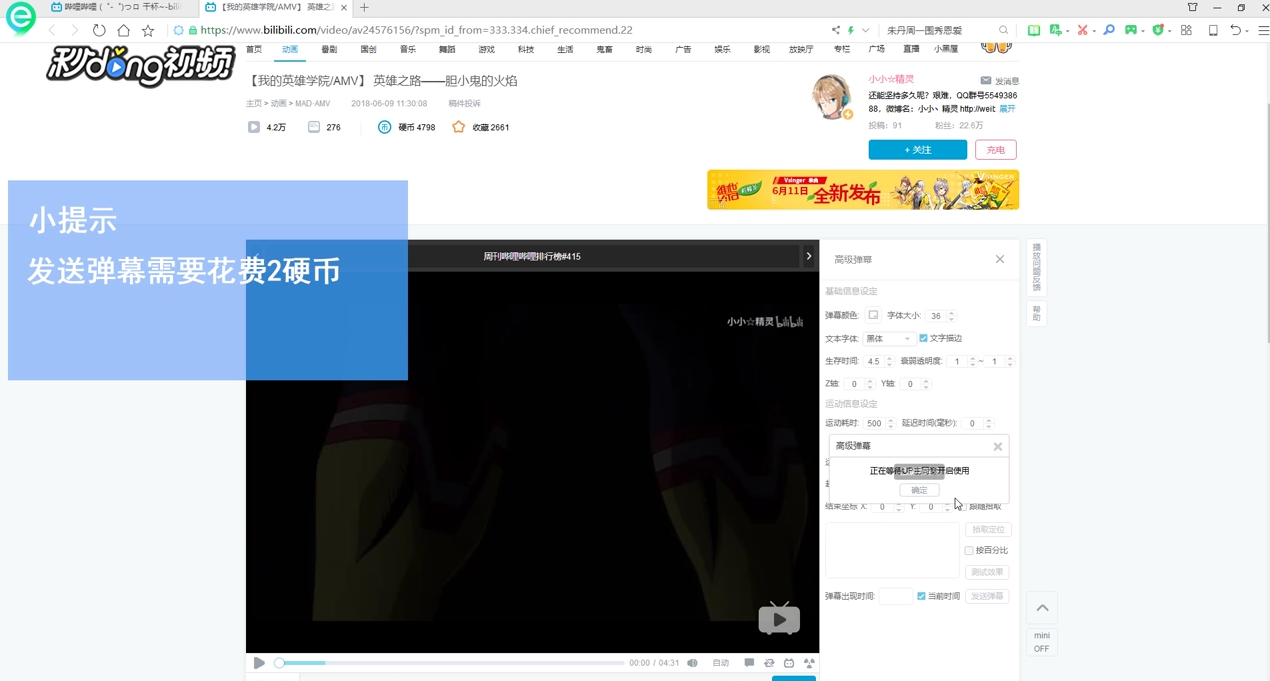Viewport: 1270px width, 681px height.
Task: Confirm the dialog with the 确定 button
Action: [919, 490]
